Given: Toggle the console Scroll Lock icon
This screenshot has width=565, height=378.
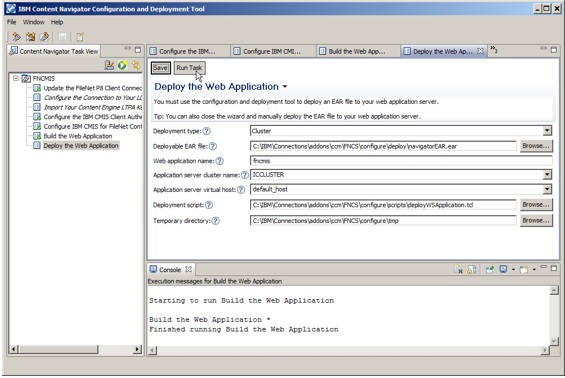Looking at the screenshot, I should tap(471, 270).
